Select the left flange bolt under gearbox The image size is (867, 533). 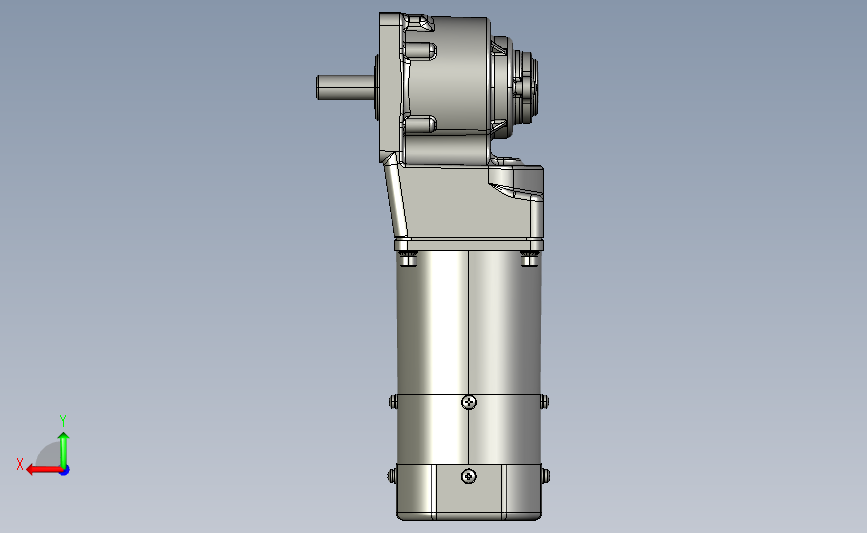[x=408, y=258]
